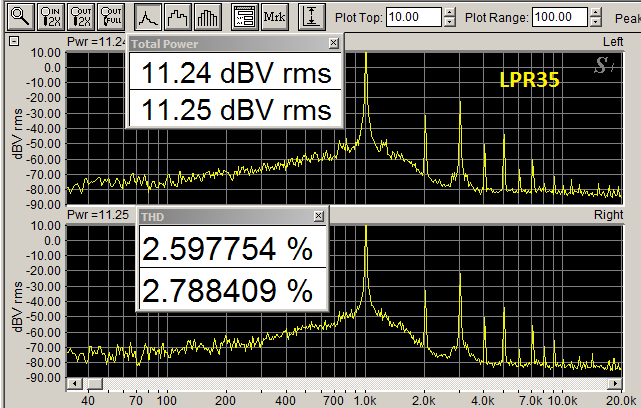Screen dimensions: 641x408
Task: Click the 400 frequency axis label
Action: tap(285, 400)
